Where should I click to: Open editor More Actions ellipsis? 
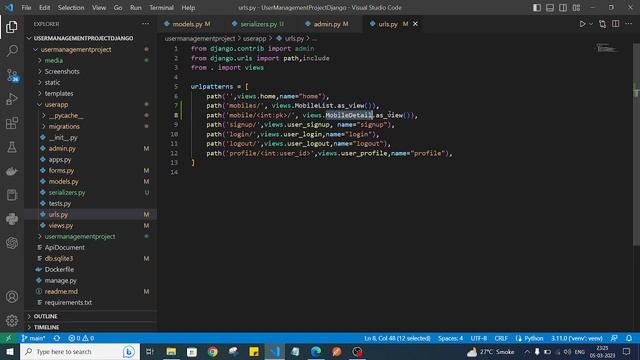pyautogui.click(x=629, y=24)
